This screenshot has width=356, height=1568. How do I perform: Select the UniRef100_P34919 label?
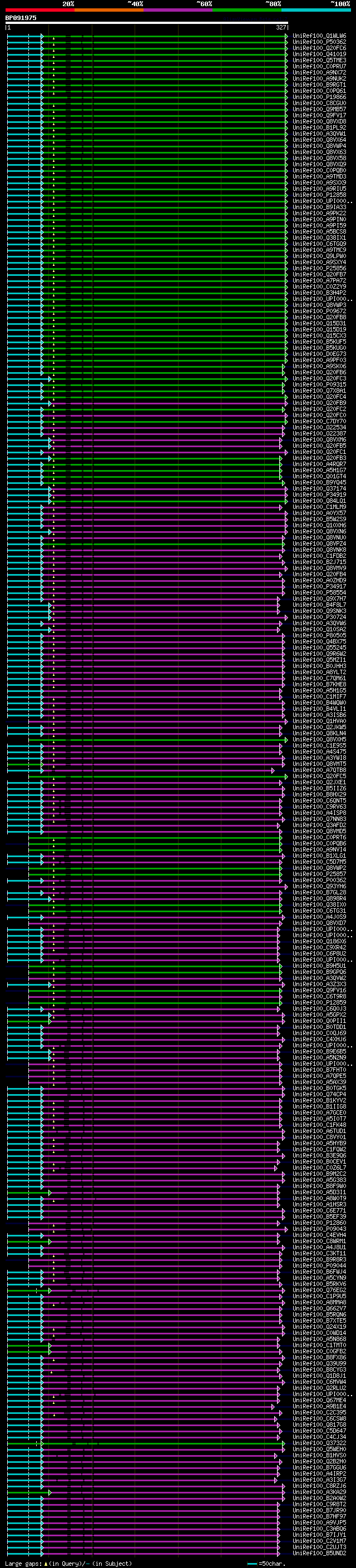[x=319, y=495]
